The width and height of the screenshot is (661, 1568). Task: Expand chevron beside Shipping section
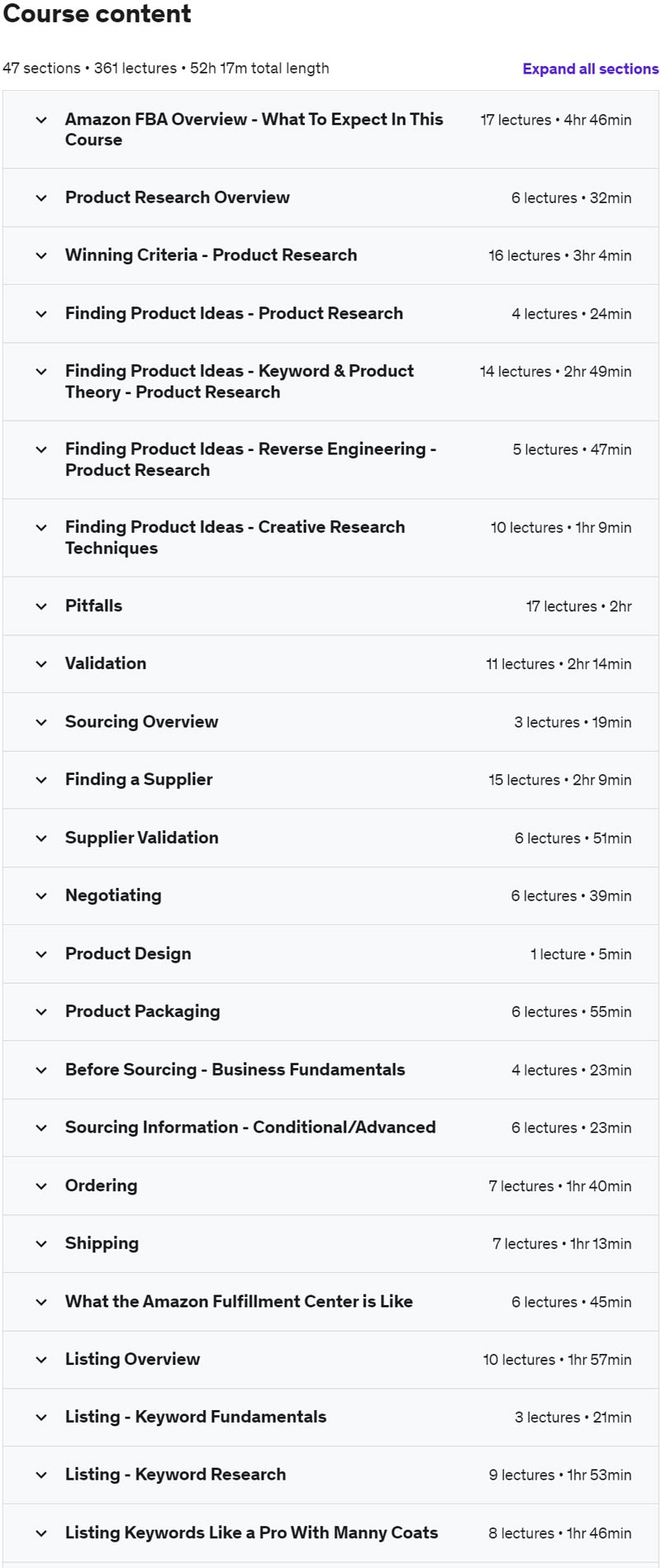(x=41, y=1244)
